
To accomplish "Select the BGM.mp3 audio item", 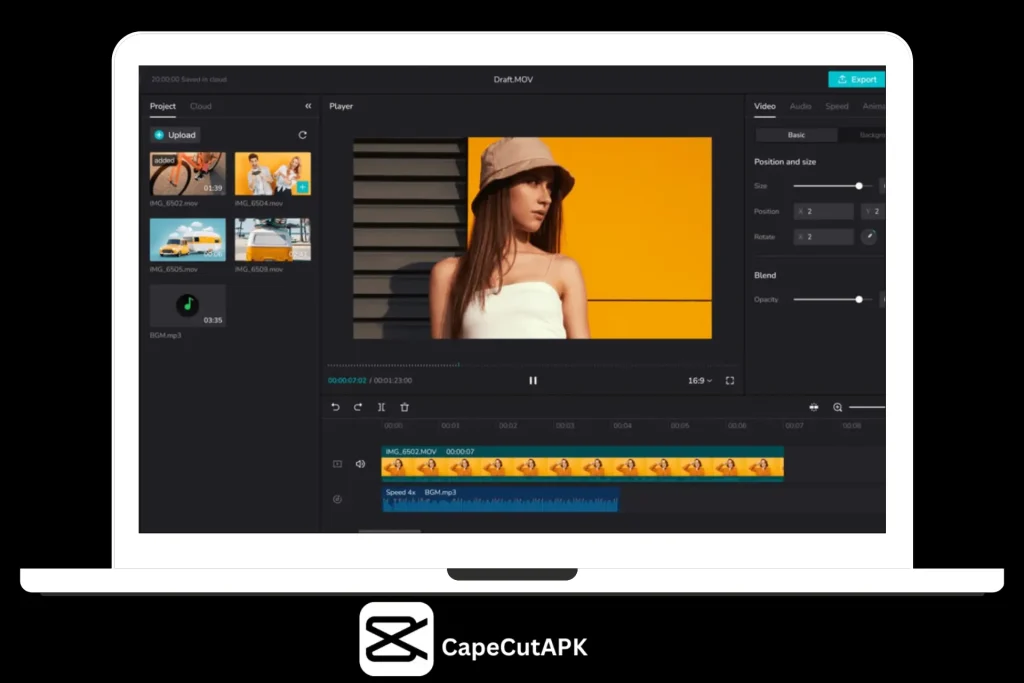I will pos(187,305).
